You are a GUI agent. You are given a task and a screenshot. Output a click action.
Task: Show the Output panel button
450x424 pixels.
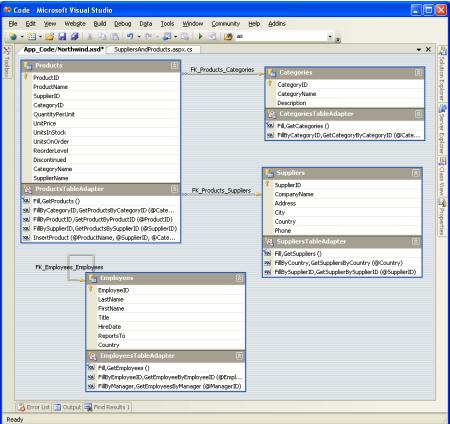click(x=67, y=407)
